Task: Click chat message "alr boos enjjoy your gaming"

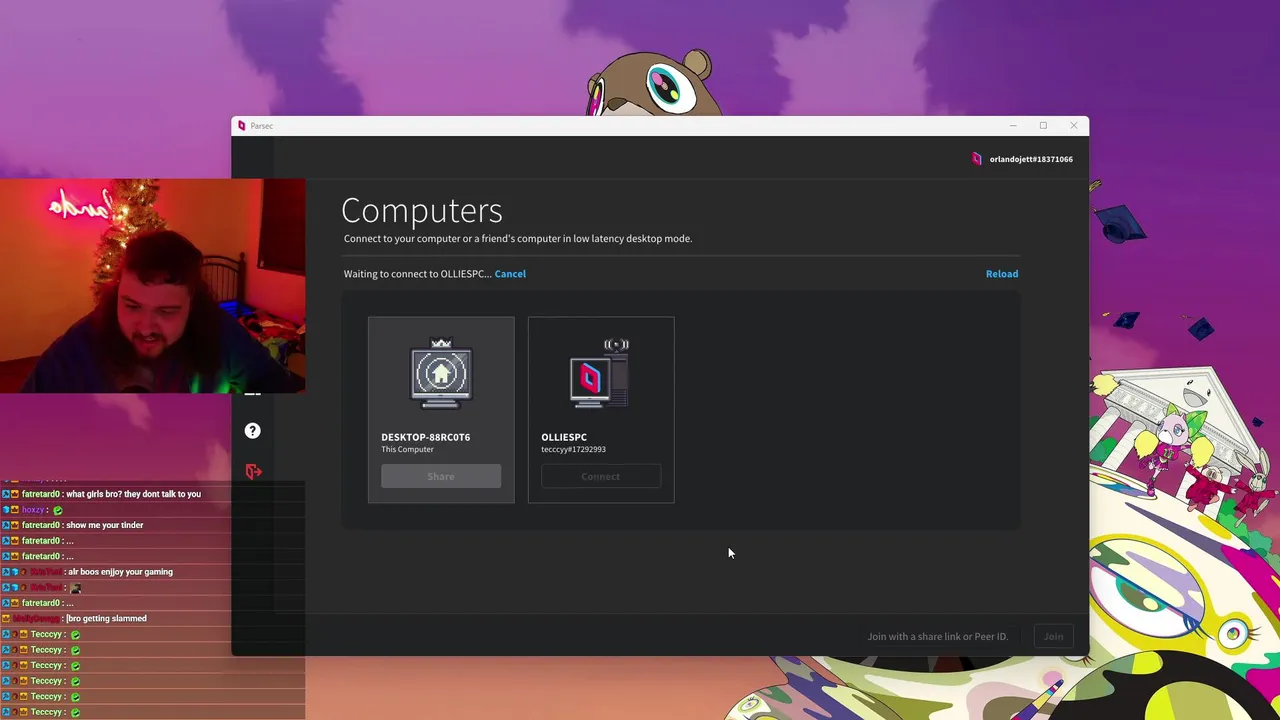Action: pos(120,572)
